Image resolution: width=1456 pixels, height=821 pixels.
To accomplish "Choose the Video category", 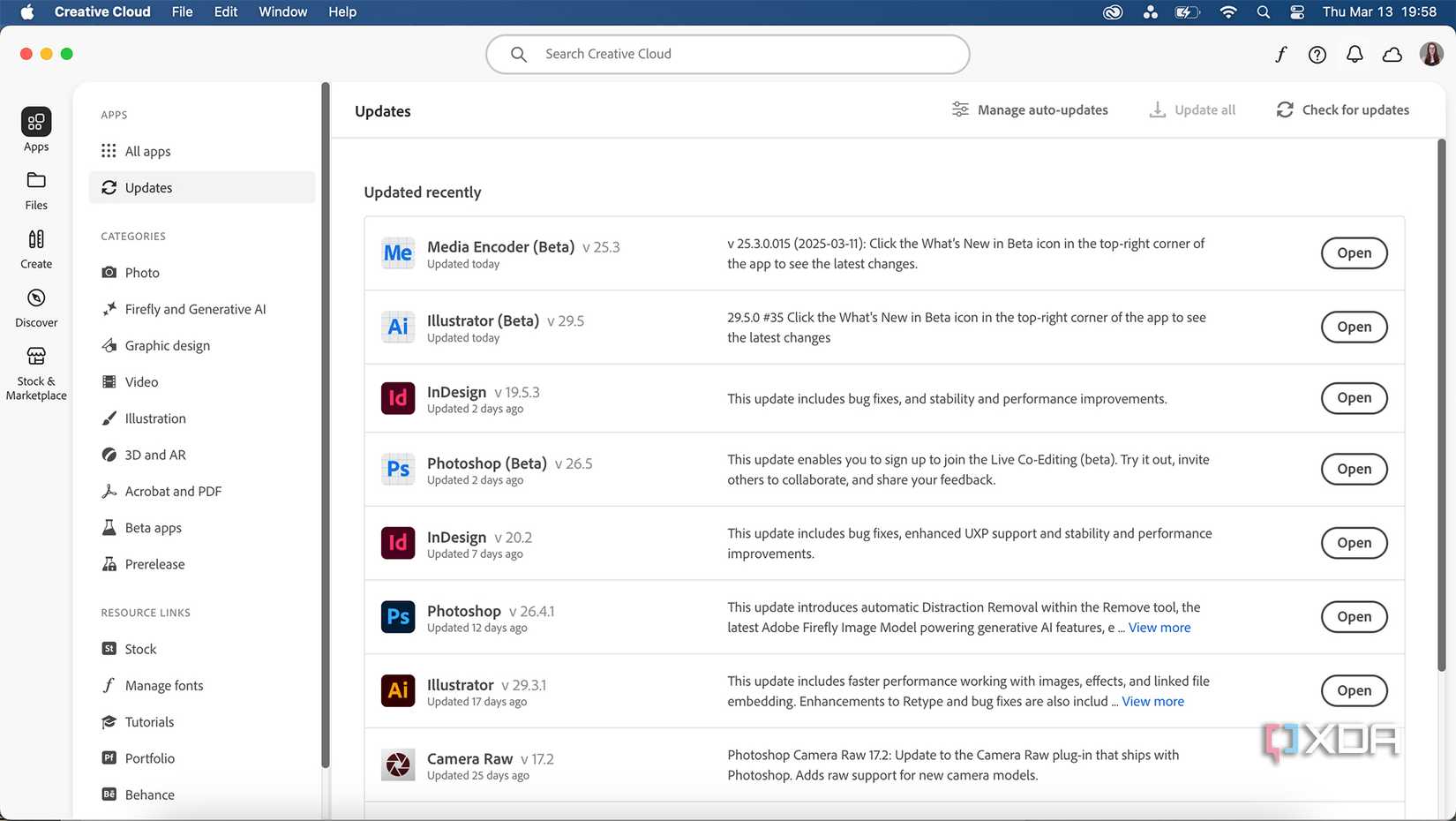I will [202, 382].
